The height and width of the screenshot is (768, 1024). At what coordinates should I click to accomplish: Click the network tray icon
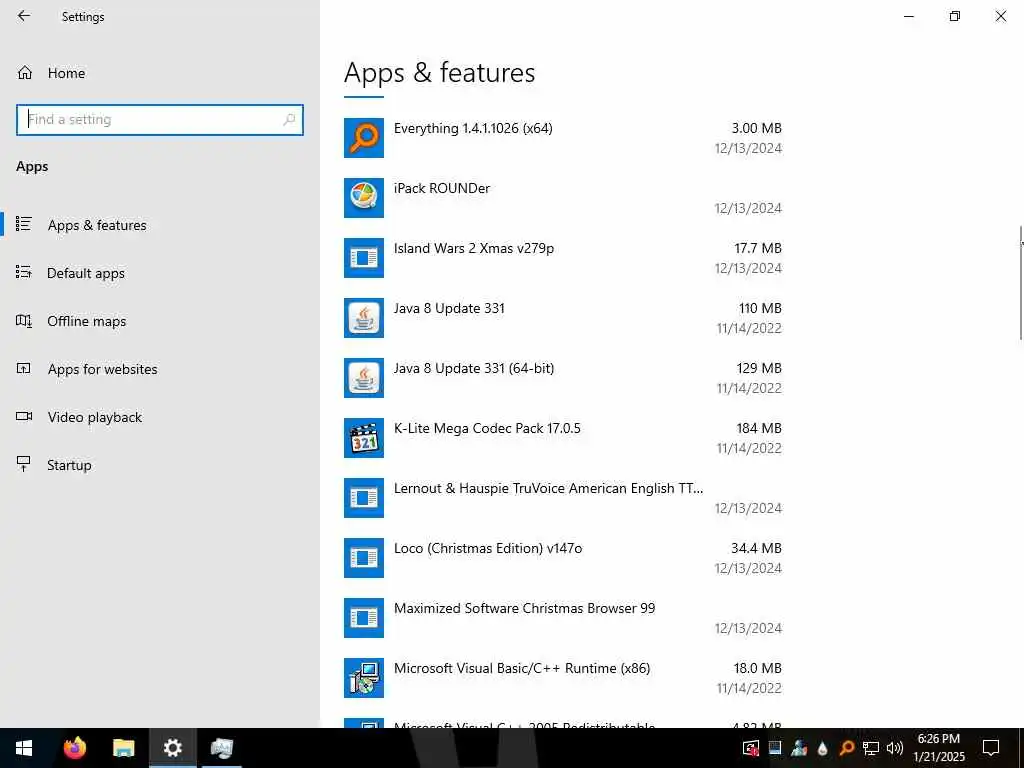[871, 748]
